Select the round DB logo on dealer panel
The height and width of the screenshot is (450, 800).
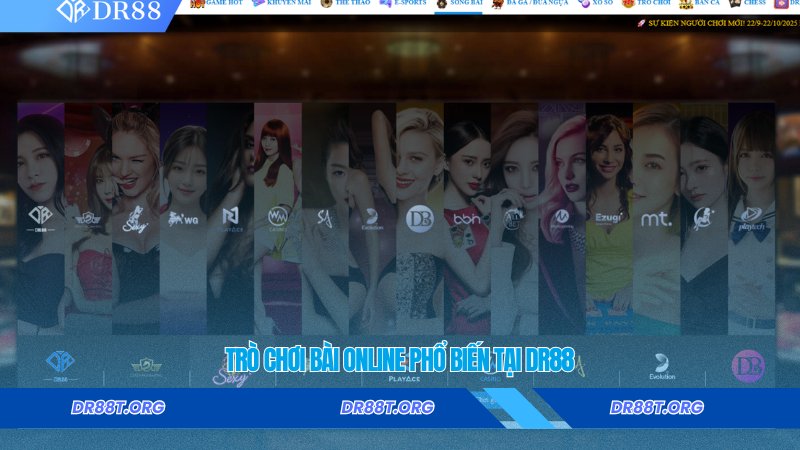(419, 219)
